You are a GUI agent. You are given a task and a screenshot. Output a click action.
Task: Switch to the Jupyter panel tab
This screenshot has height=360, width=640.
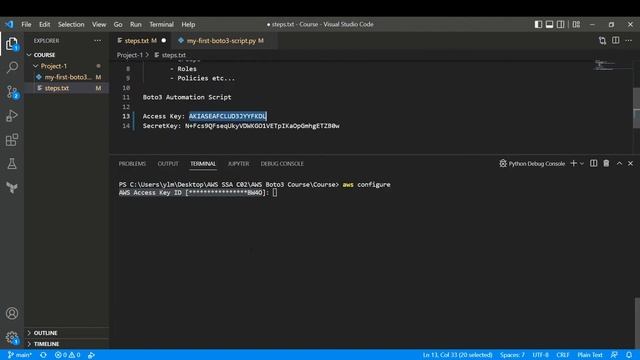point(238,164)
